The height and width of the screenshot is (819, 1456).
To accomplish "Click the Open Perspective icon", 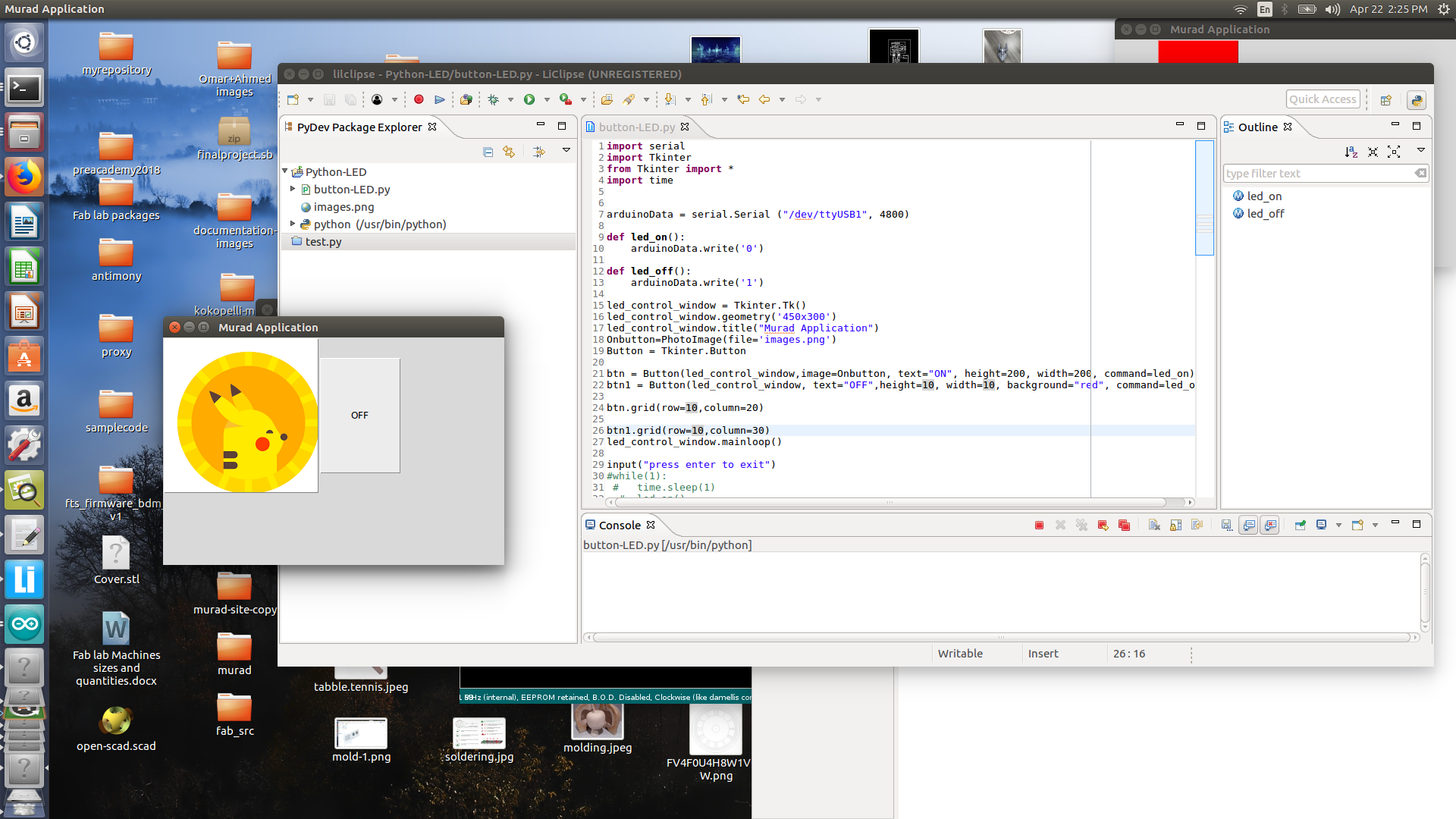I will [1386, 99].
